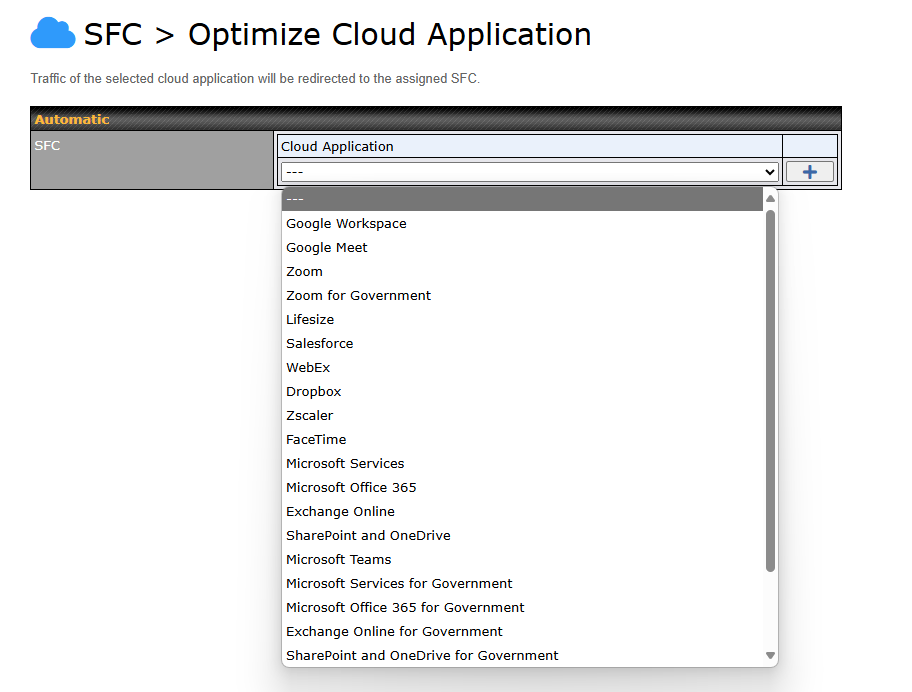Click the SFC > Optimize Cloud Application title
The image size is (912, 692).
337,34
